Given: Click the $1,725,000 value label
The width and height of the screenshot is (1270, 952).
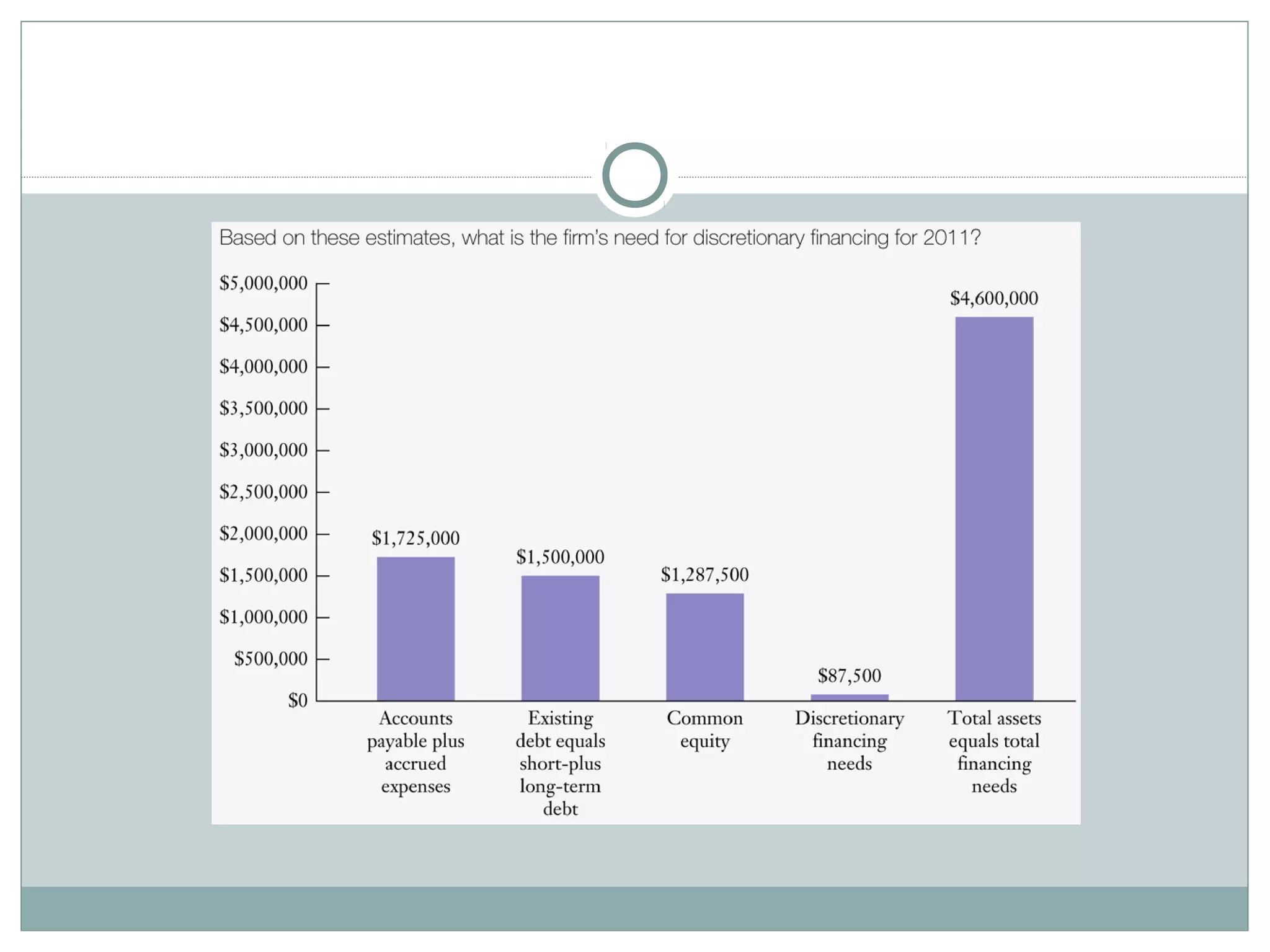Looking at the screenshot, I should coord(415,538).
